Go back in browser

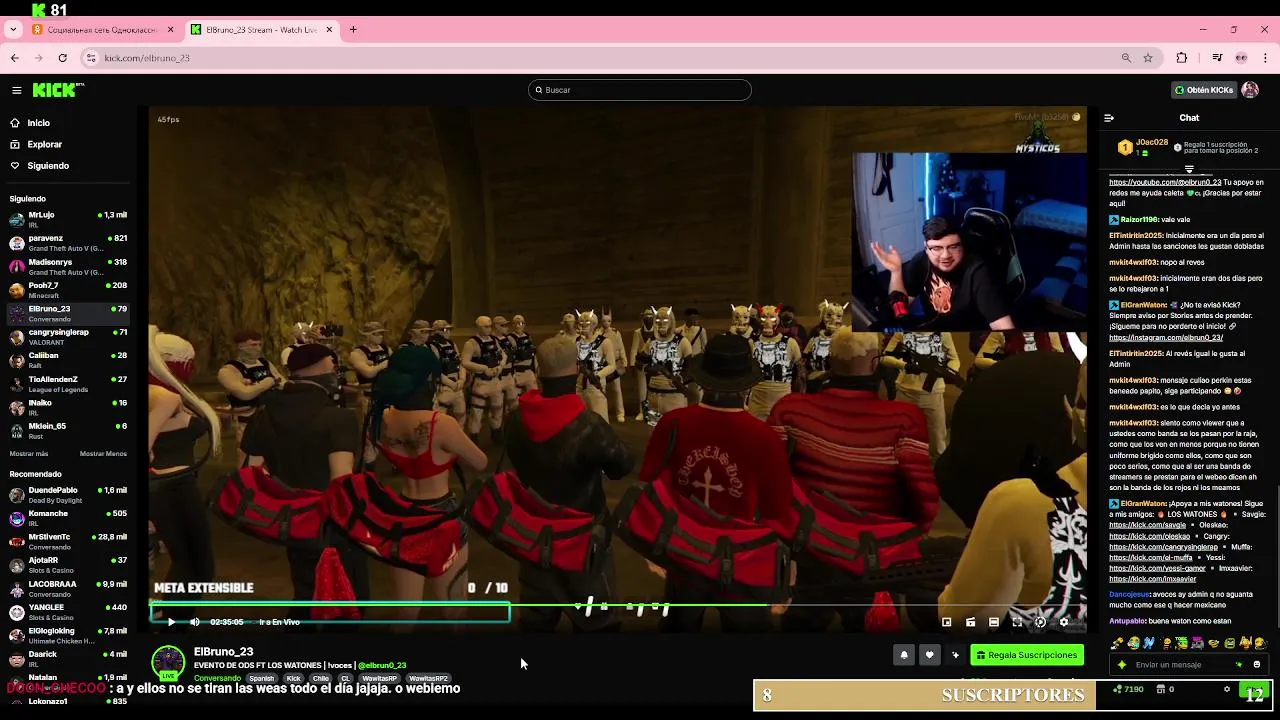15,58
